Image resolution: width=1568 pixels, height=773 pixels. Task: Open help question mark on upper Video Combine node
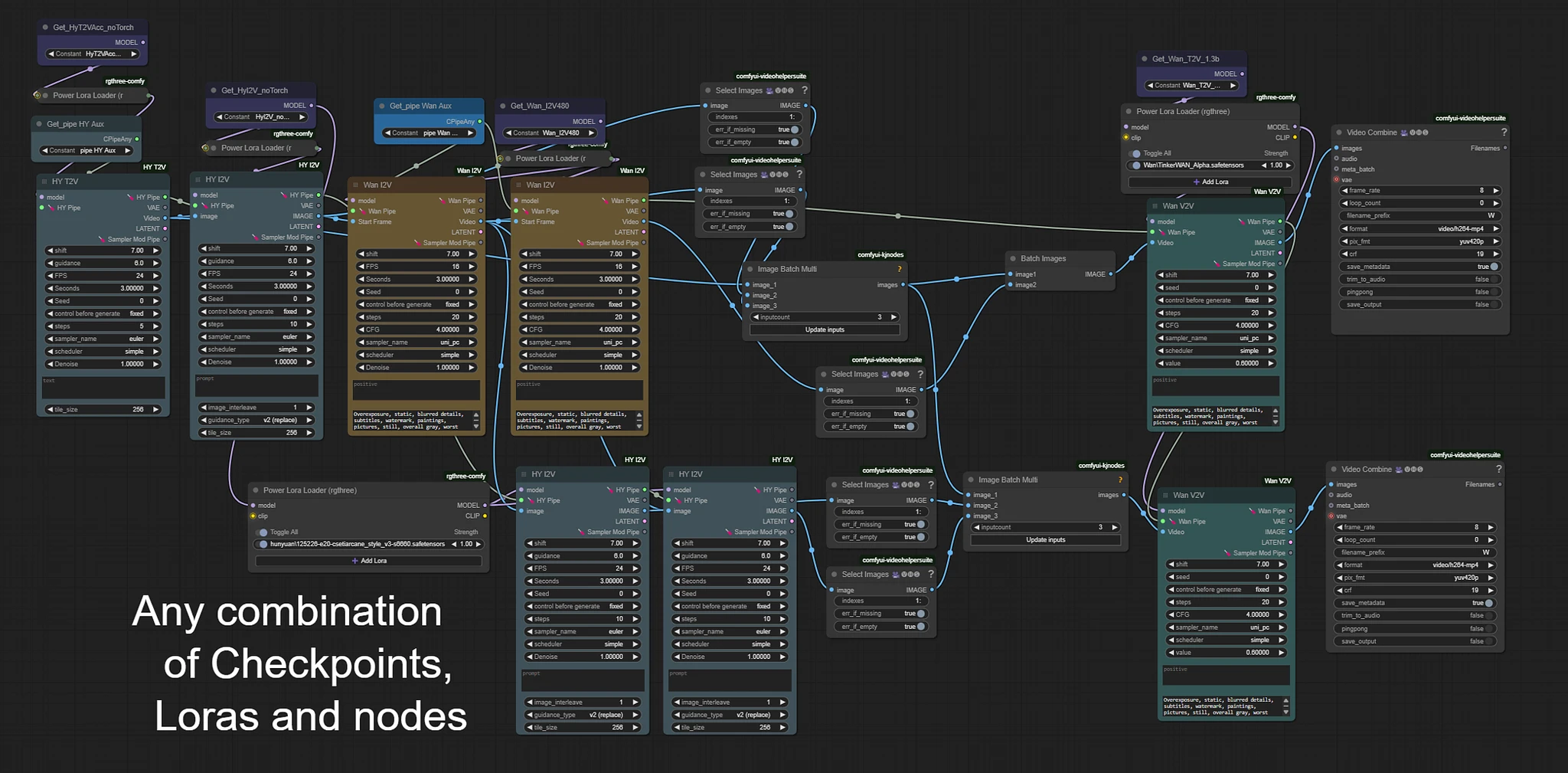click(1504, 133)
